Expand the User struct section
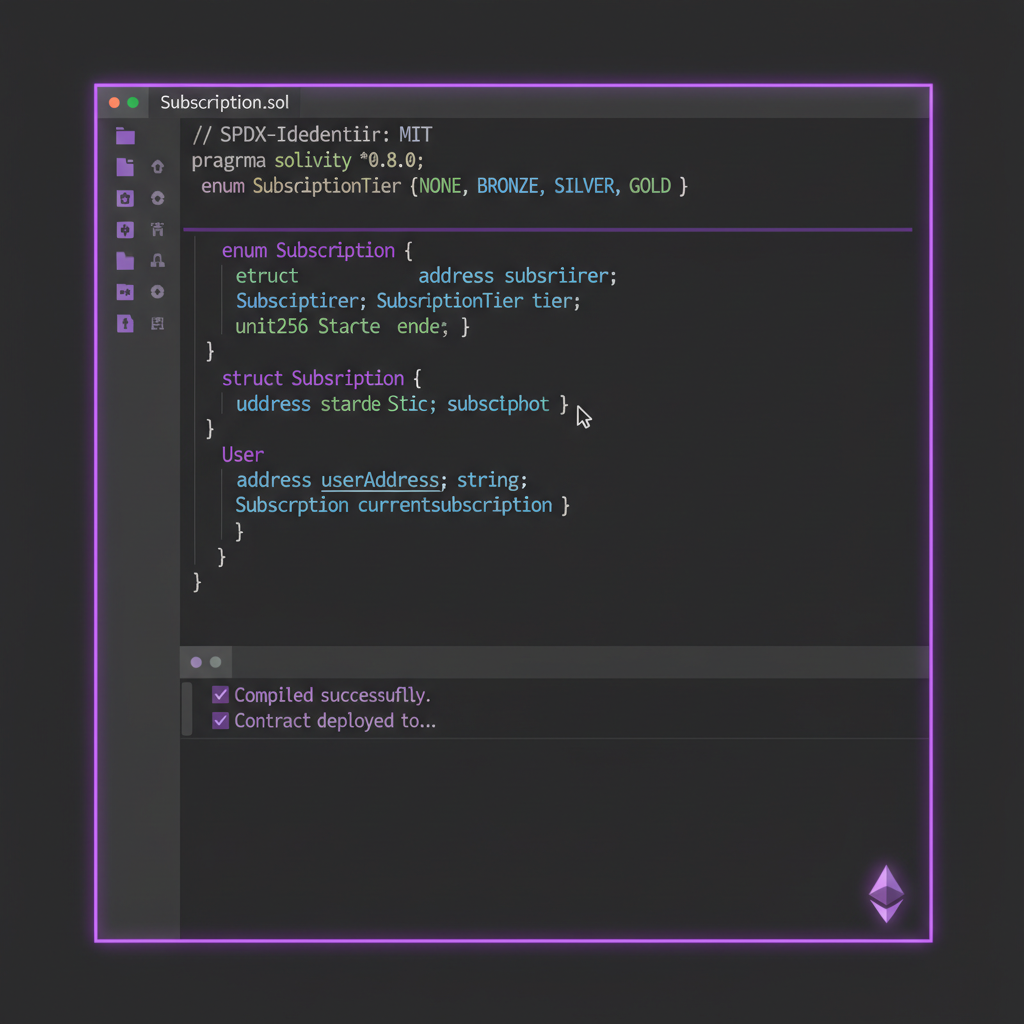 pos(242,454)
